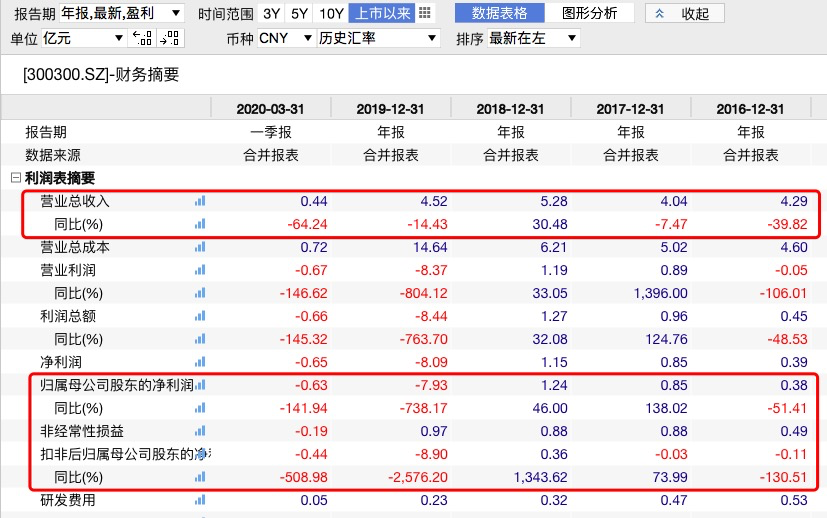This screenshot has height=518, width=827.
Task: Click the increase decimal places icon
Action: (169, 38)
